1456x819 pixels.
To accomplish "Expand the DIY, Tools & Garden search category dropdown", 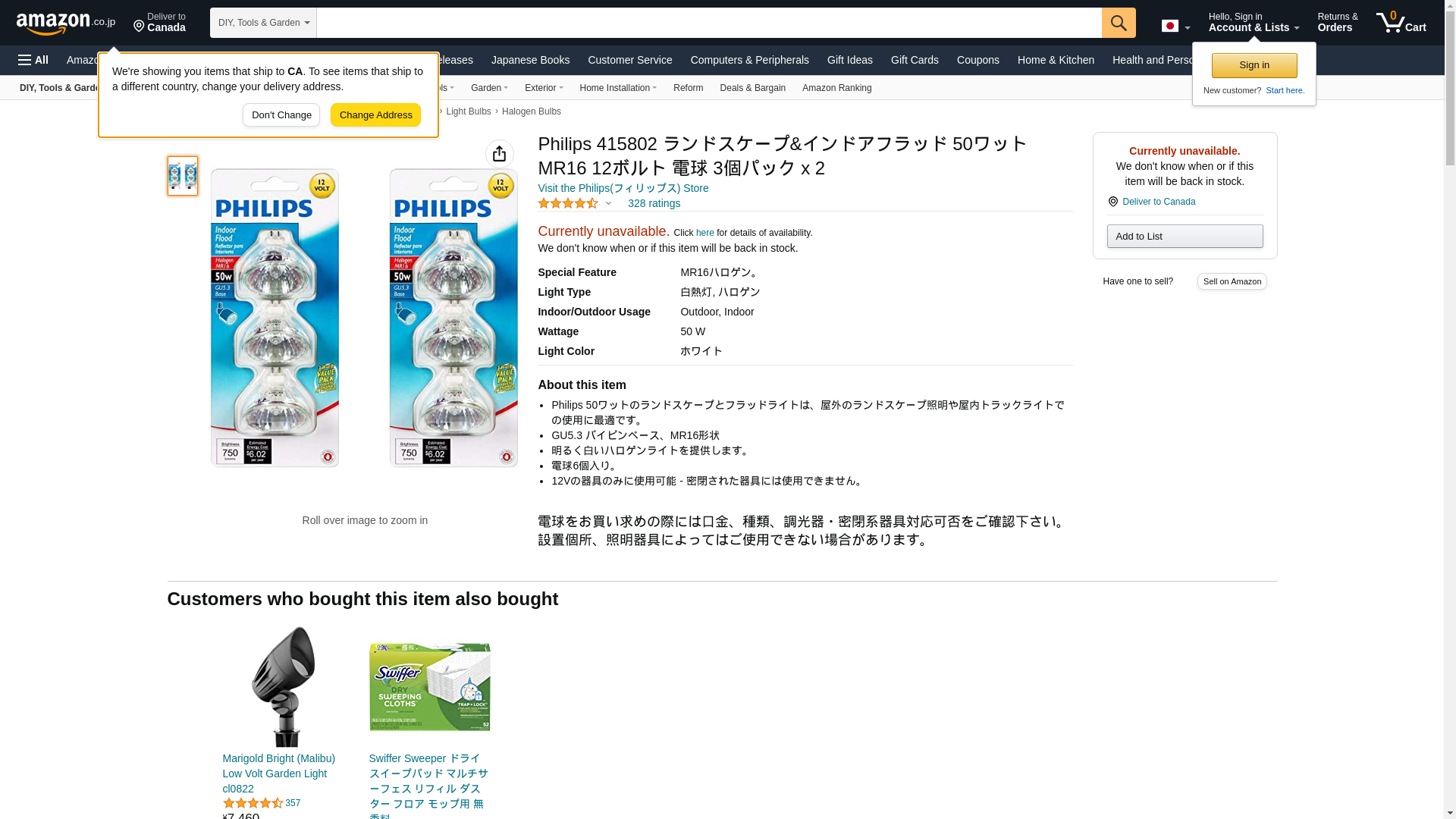I will 263,23.
